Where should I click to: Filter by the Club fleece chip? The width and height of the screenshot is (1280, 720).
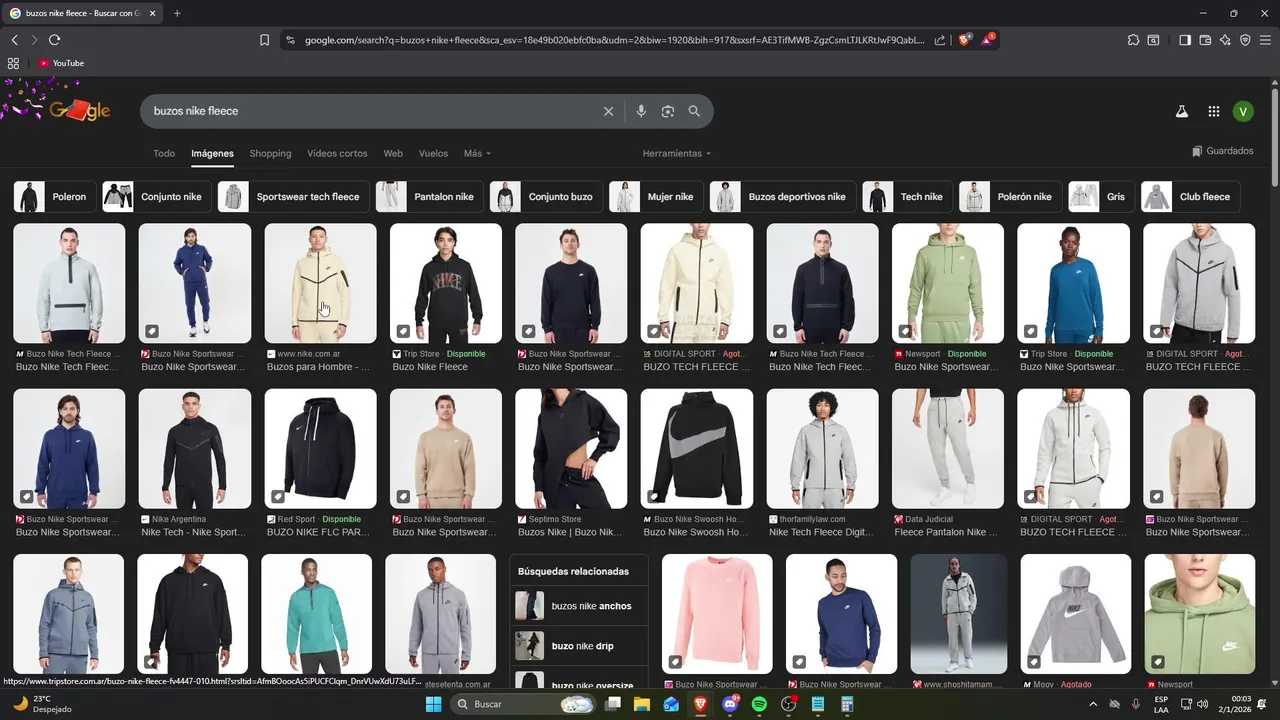click(1191, 197)
